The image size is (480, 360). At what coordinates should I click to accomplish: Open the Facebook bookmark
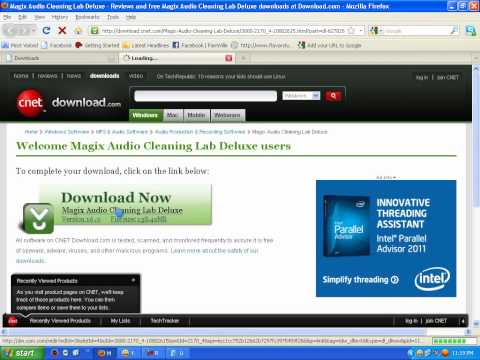57,45
